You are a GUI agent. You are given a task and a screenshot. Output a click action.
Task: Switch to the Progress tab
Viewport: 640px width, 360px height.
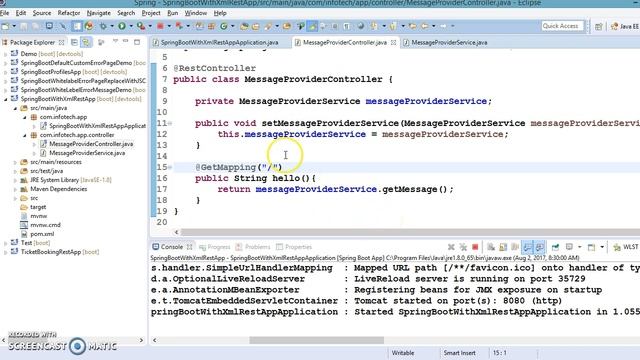(215, 247)
